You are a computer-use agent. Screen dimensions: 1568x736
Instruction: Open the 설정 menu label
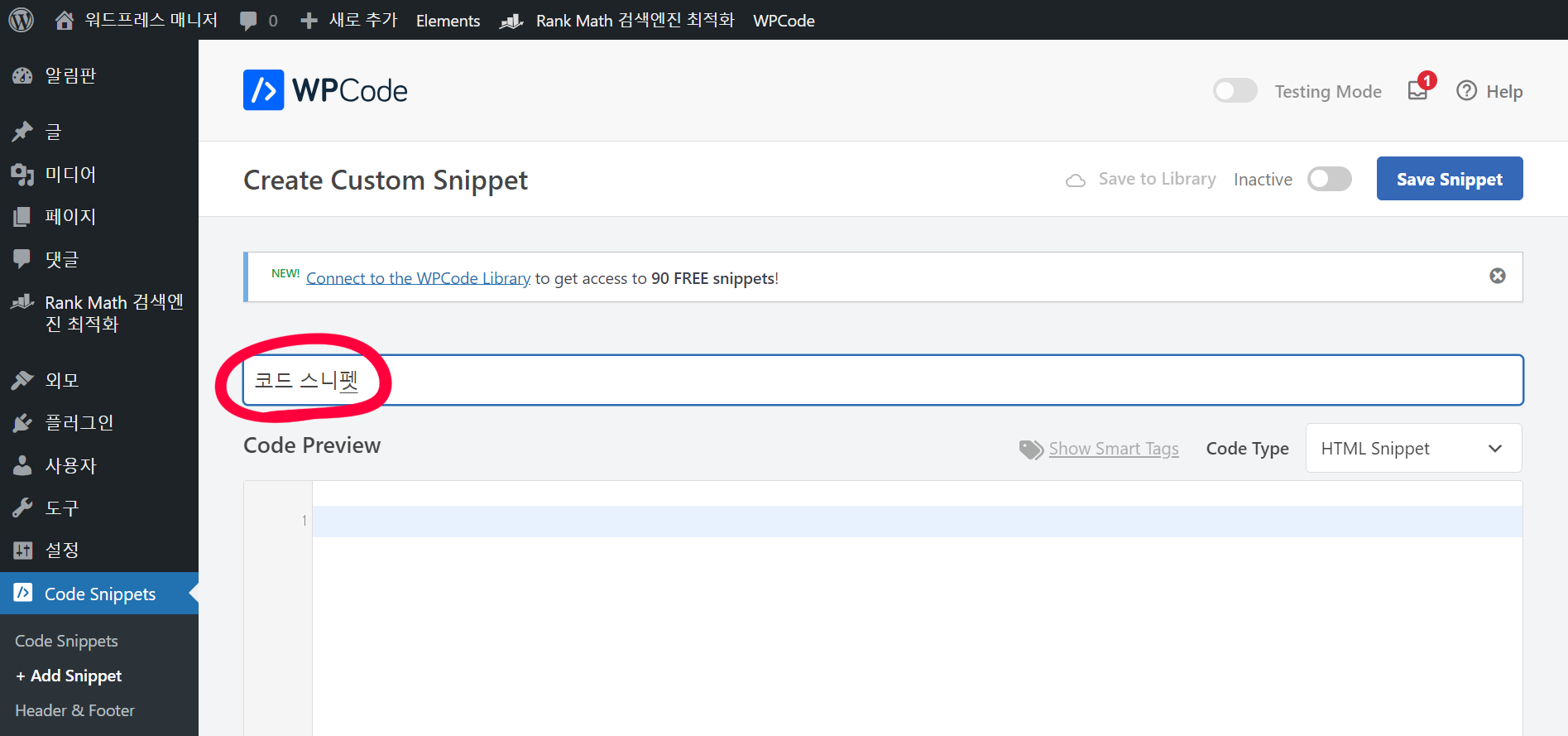coord(62,550)
